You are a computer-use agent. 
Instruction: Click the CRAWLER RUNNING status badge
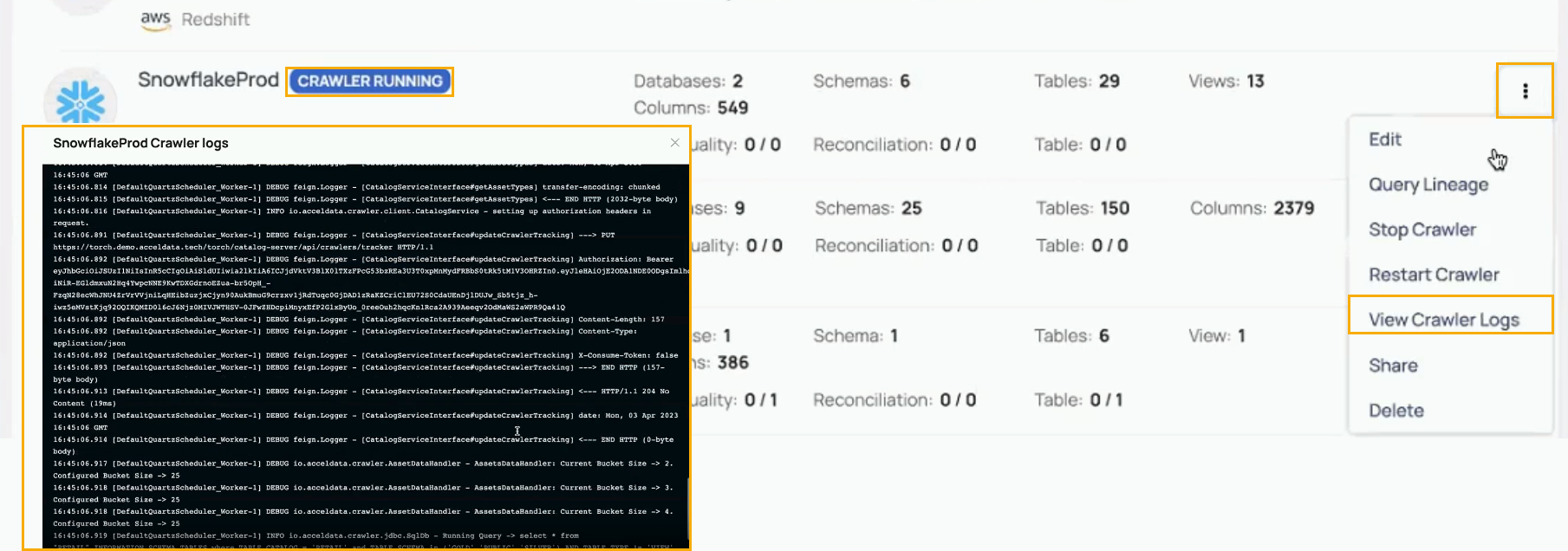(x=370, y=81)
